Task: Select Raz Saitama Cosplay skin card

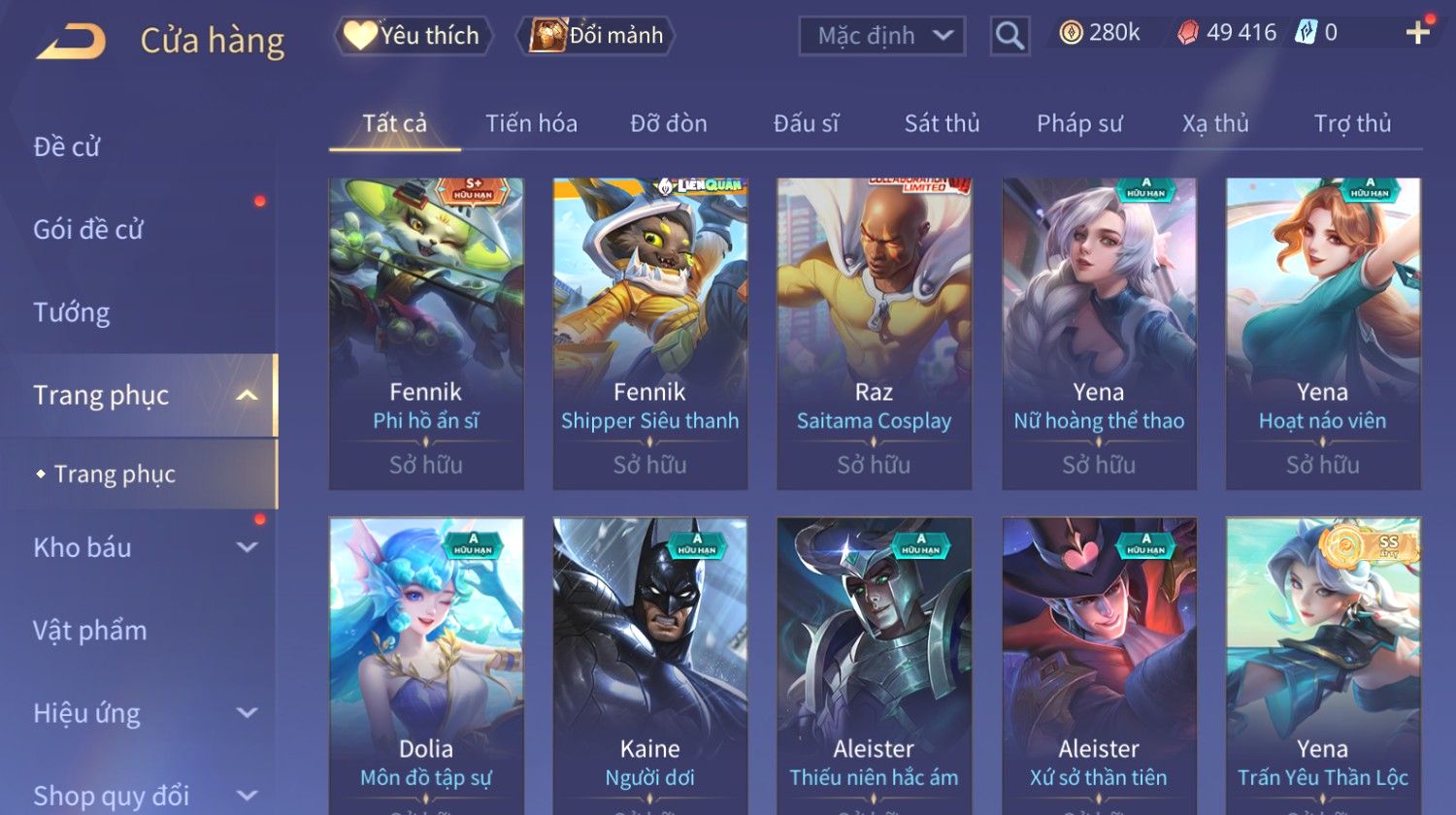Action: point(874,333)
